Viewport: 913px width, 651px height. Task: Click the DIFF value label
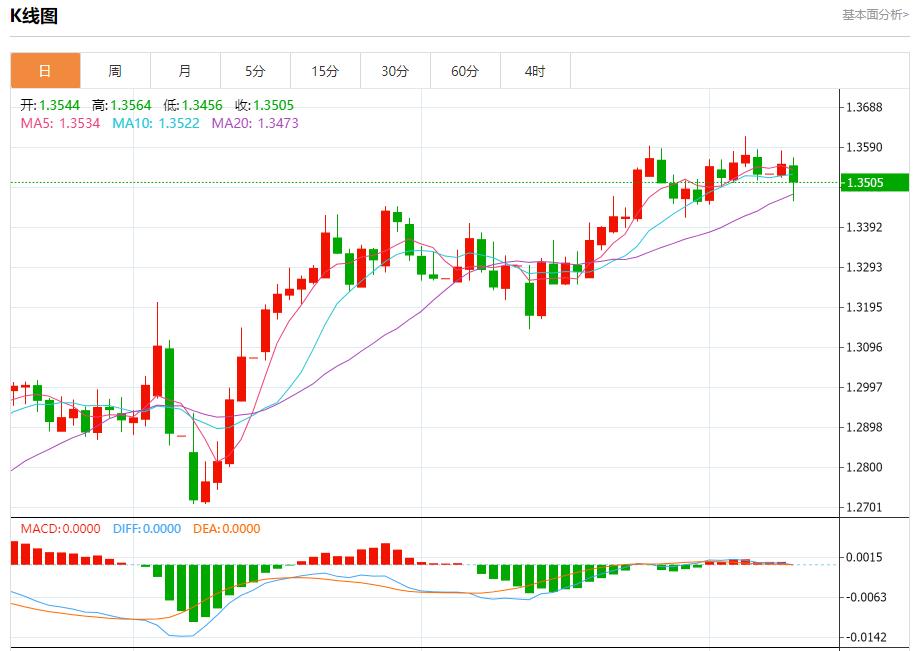pyautogui.click(x=146, y=528)
